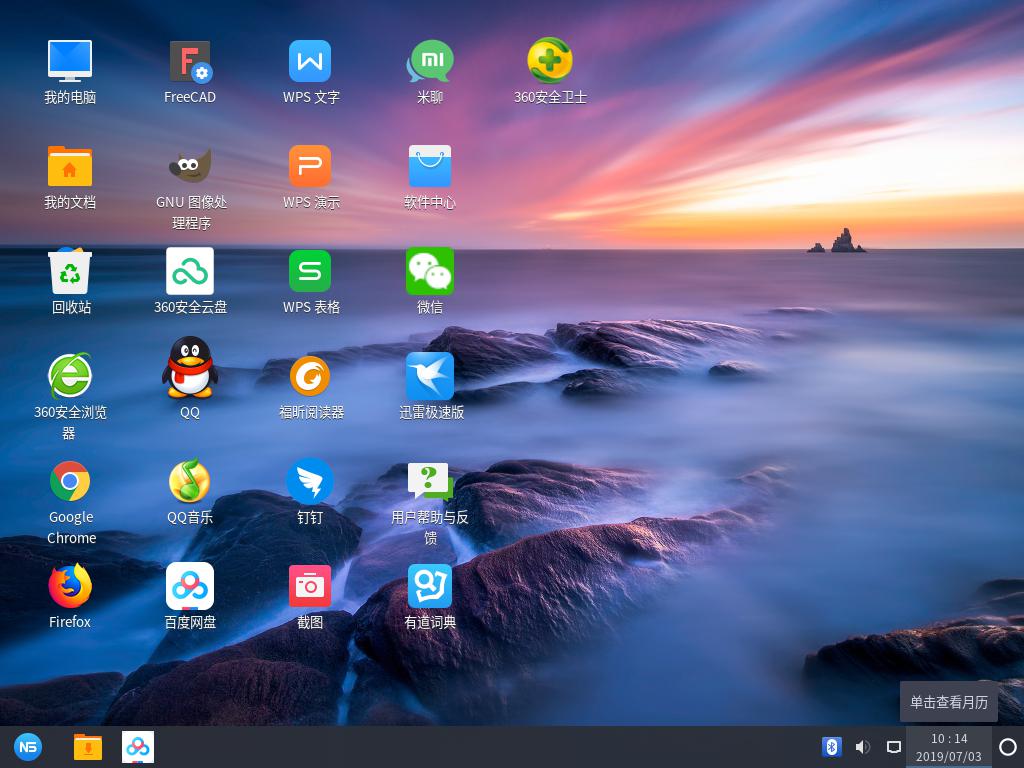
Task: Open 360安全卫士 shortcut
Action: coord(550,62)
